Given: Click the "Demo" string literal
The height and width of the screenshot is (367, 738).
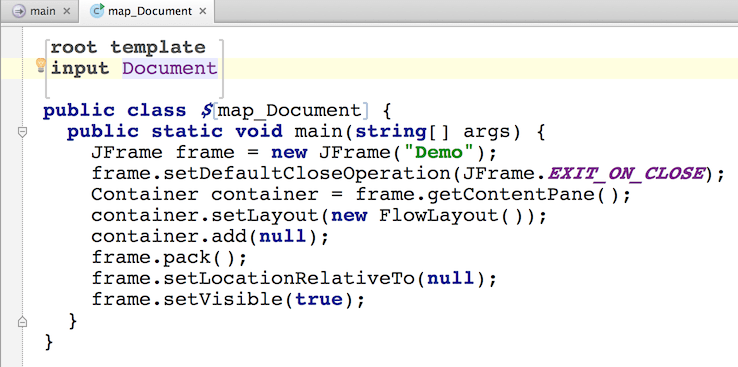Looking at the screenshot, I should click(439, 152).
